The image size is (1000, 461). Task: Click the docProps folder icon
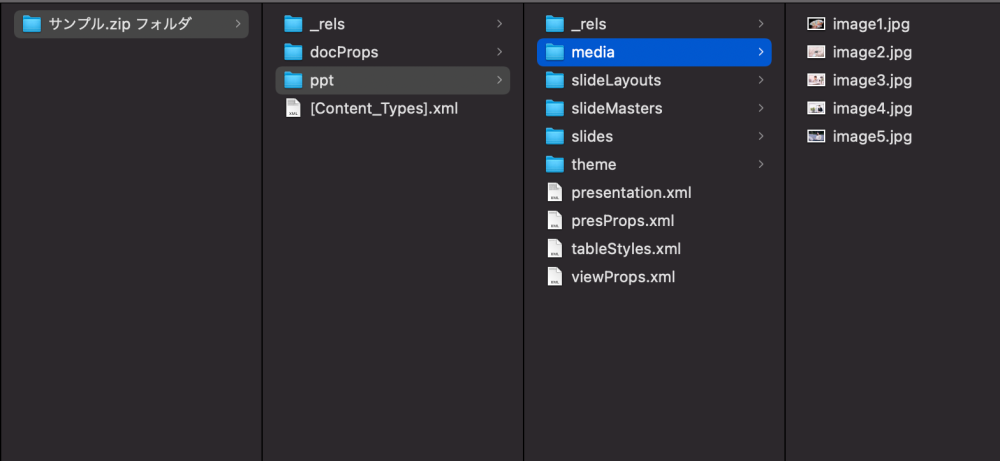(293, 52)
